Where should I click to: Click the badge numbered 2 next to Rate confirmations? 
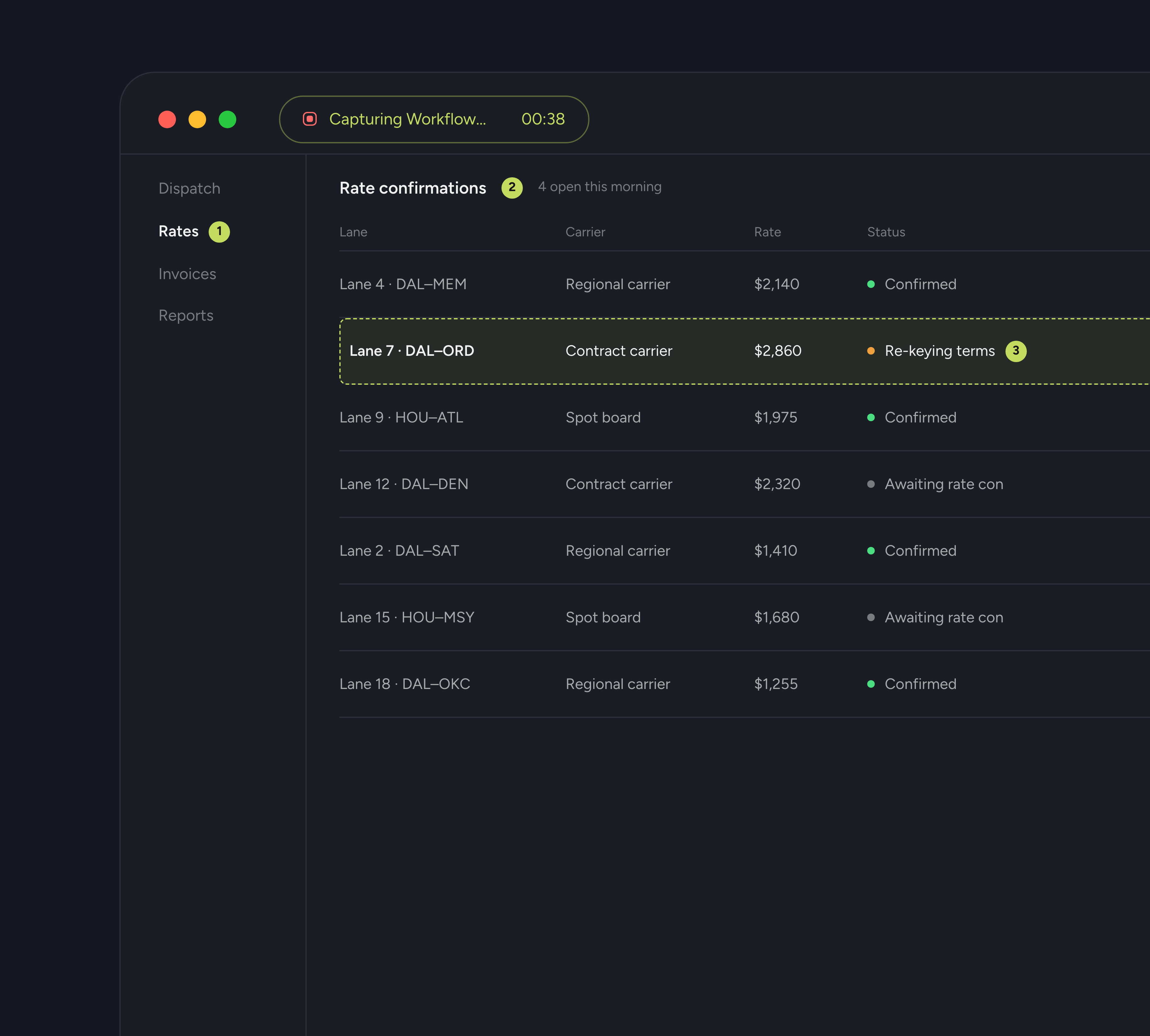point(512,187)
